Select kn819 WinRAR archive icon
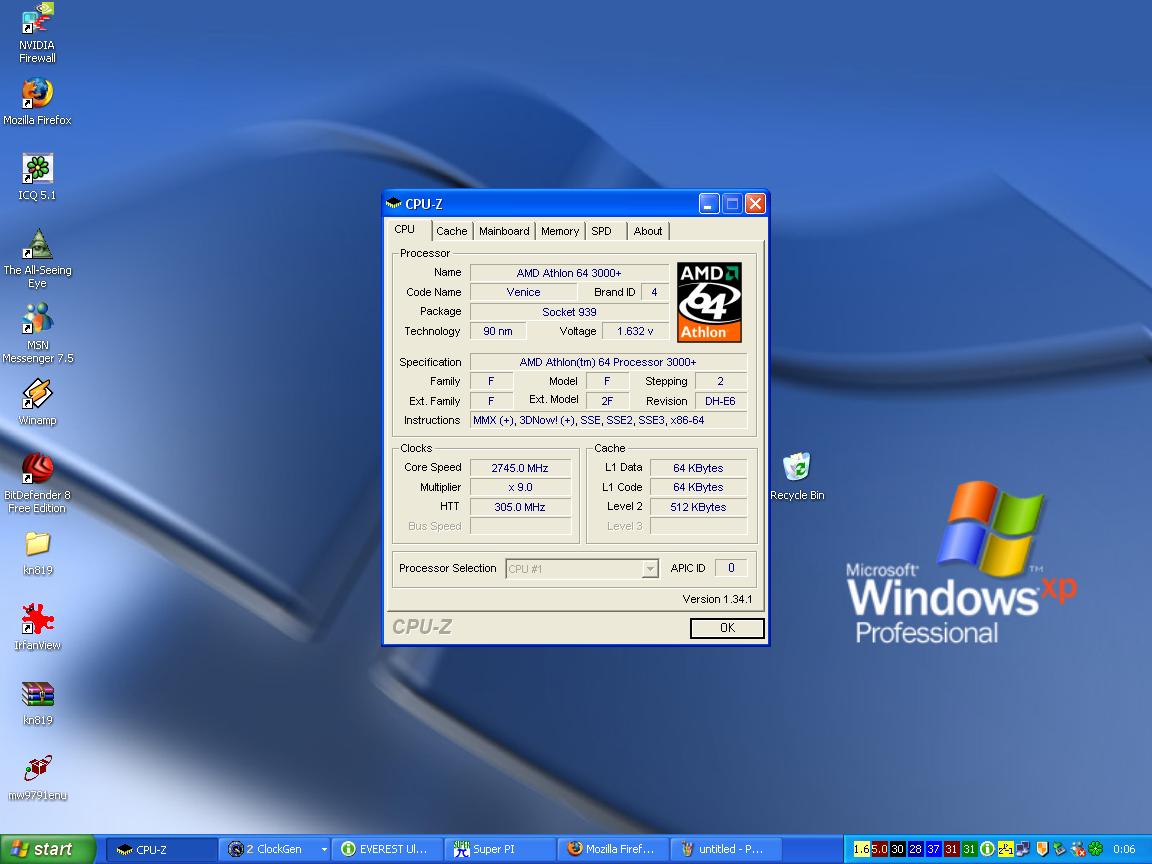This screenshot has height=864, width=1152. pos(37,703)
